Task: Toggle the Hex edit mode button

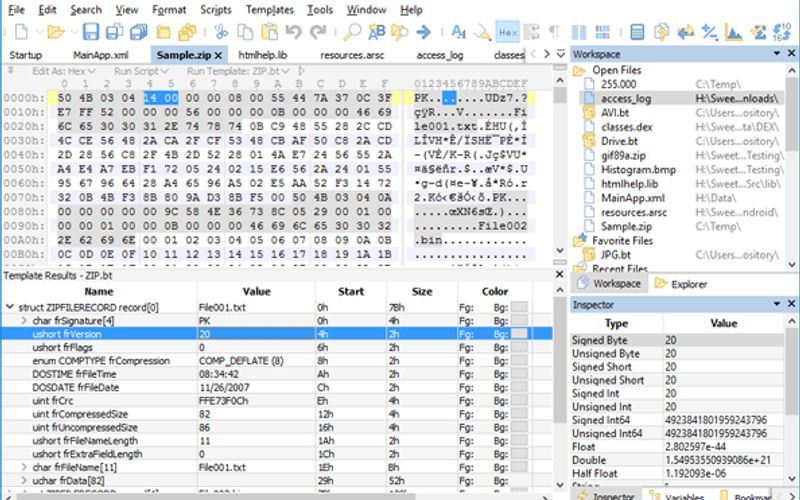Action: [x=508, y=33]
